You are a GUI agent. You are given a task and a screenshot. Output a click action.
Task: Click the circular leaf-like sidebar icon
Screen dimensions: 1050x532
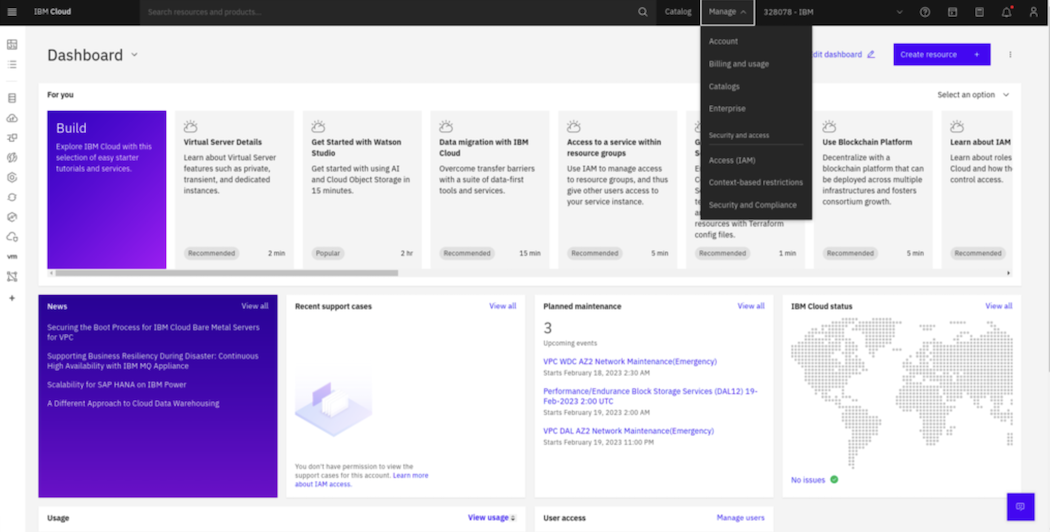tap(12, 157)
